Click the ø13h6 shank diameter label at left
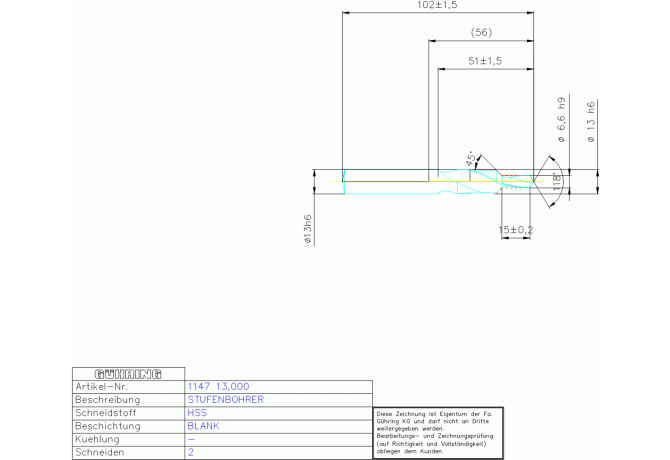 pos(308,229)
